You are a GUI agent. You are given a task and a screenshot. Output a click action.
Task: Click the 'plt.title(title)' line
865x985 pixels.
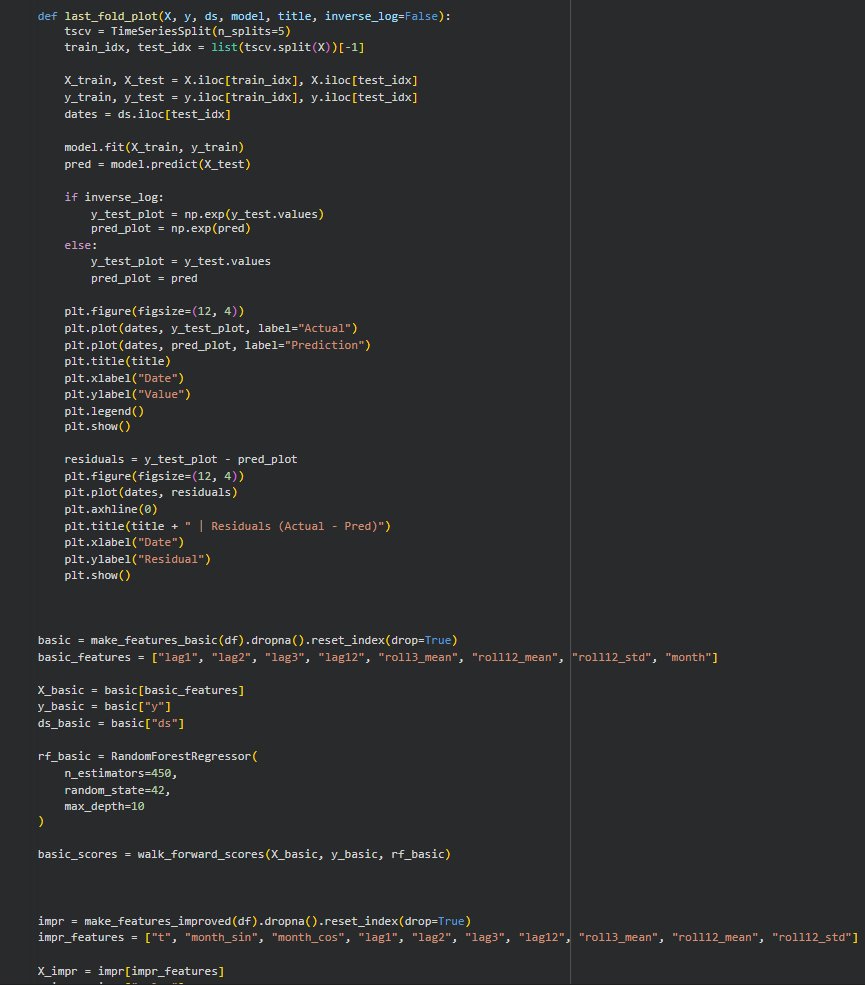point(117,361)
